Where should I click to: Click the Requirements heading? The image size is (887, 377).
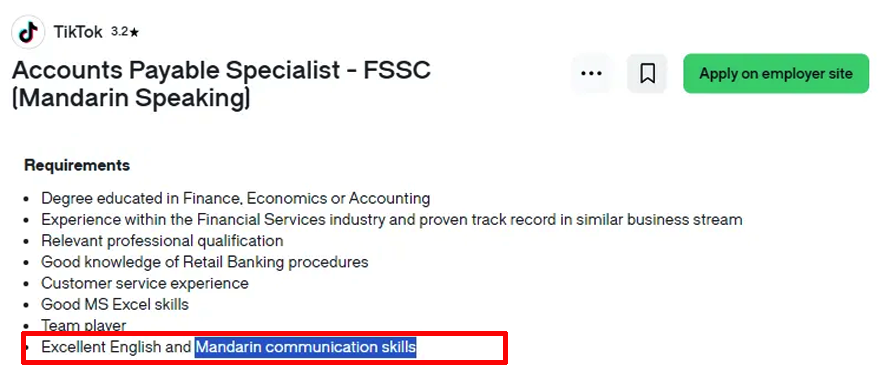pos(77,165)
